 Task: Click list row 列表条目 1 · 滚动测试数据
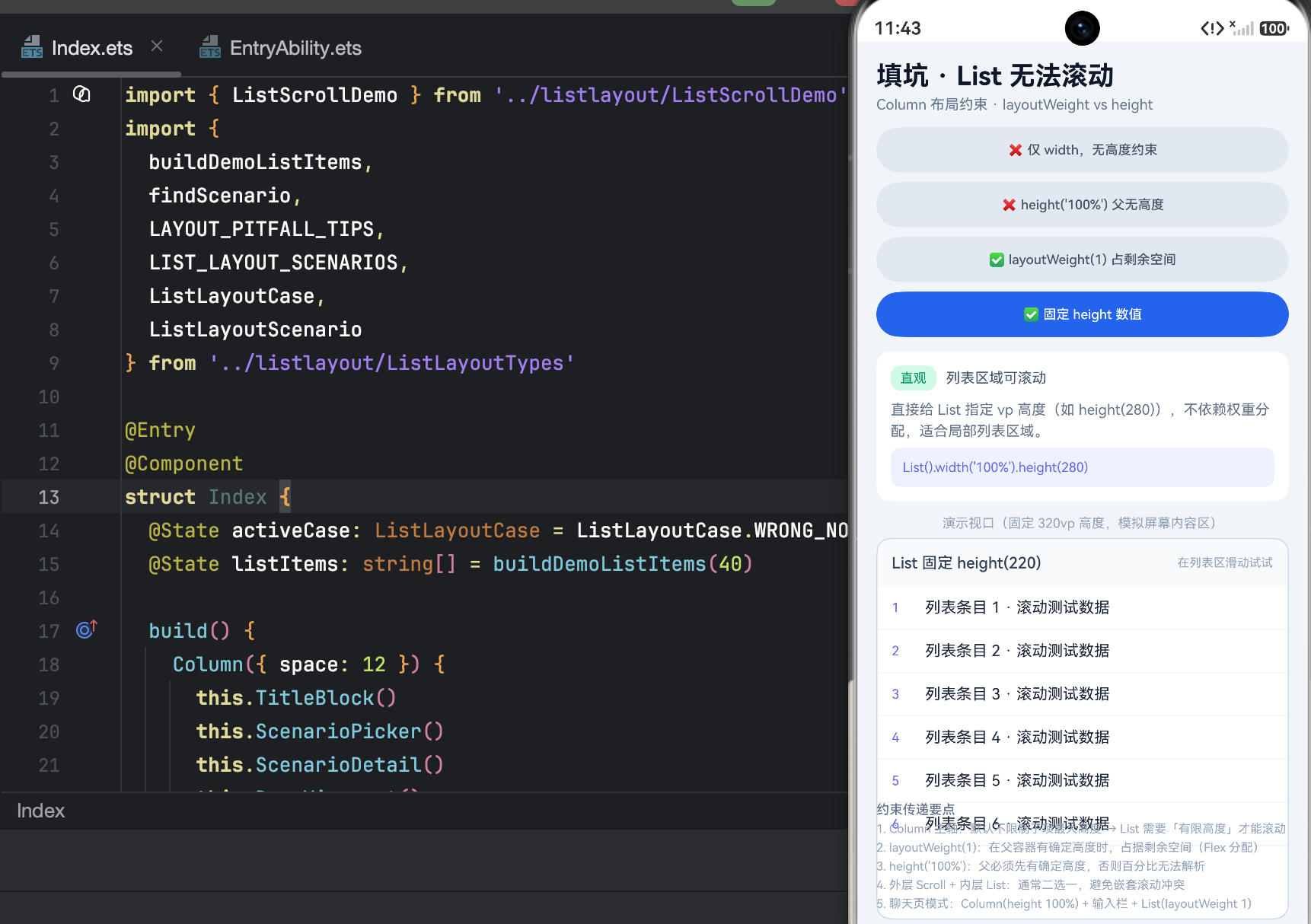pyautogui.click(x=1082, y=607)
